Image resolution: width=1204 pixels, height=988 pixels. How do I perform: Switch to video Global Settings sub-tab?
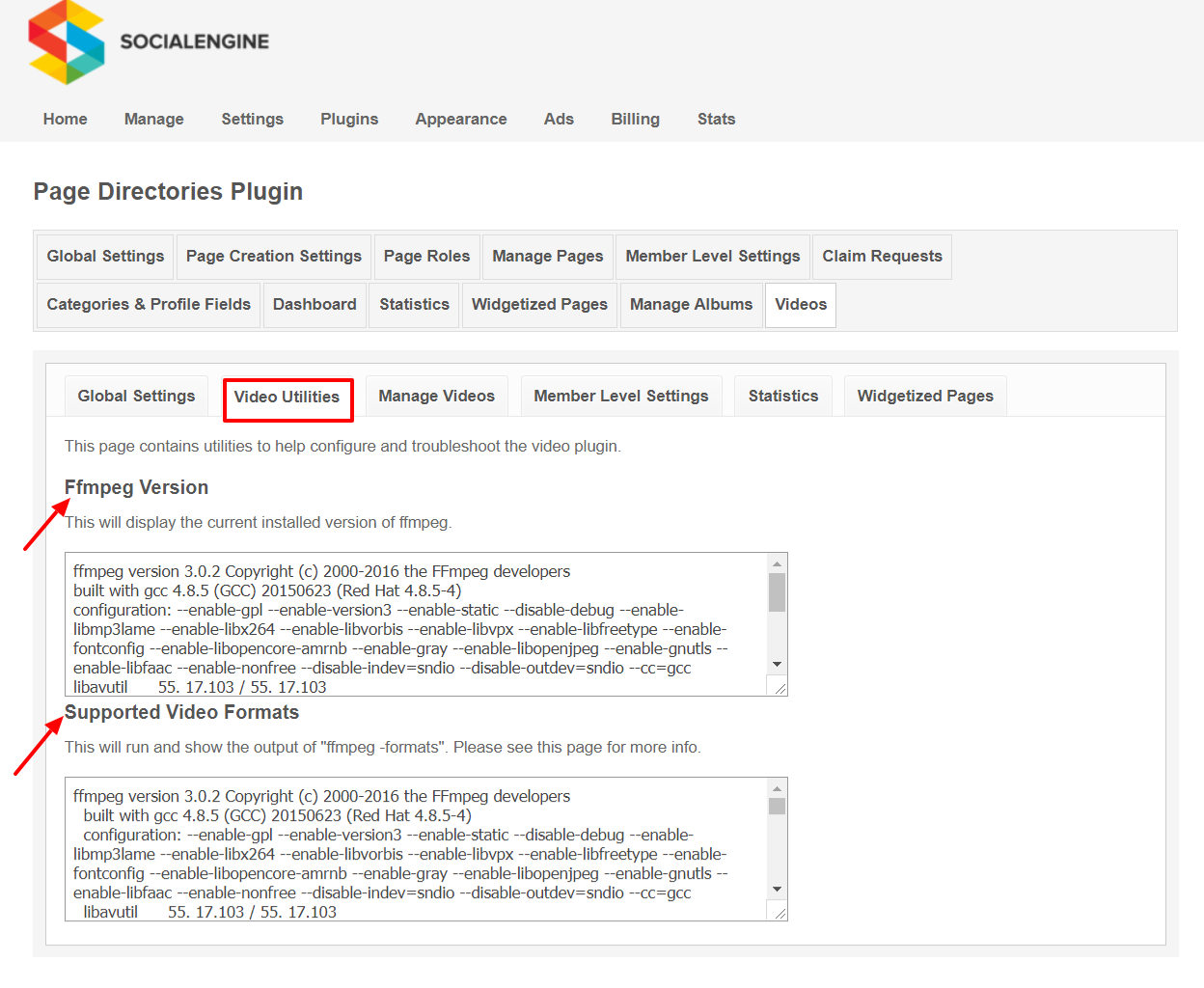coord(136,397)
